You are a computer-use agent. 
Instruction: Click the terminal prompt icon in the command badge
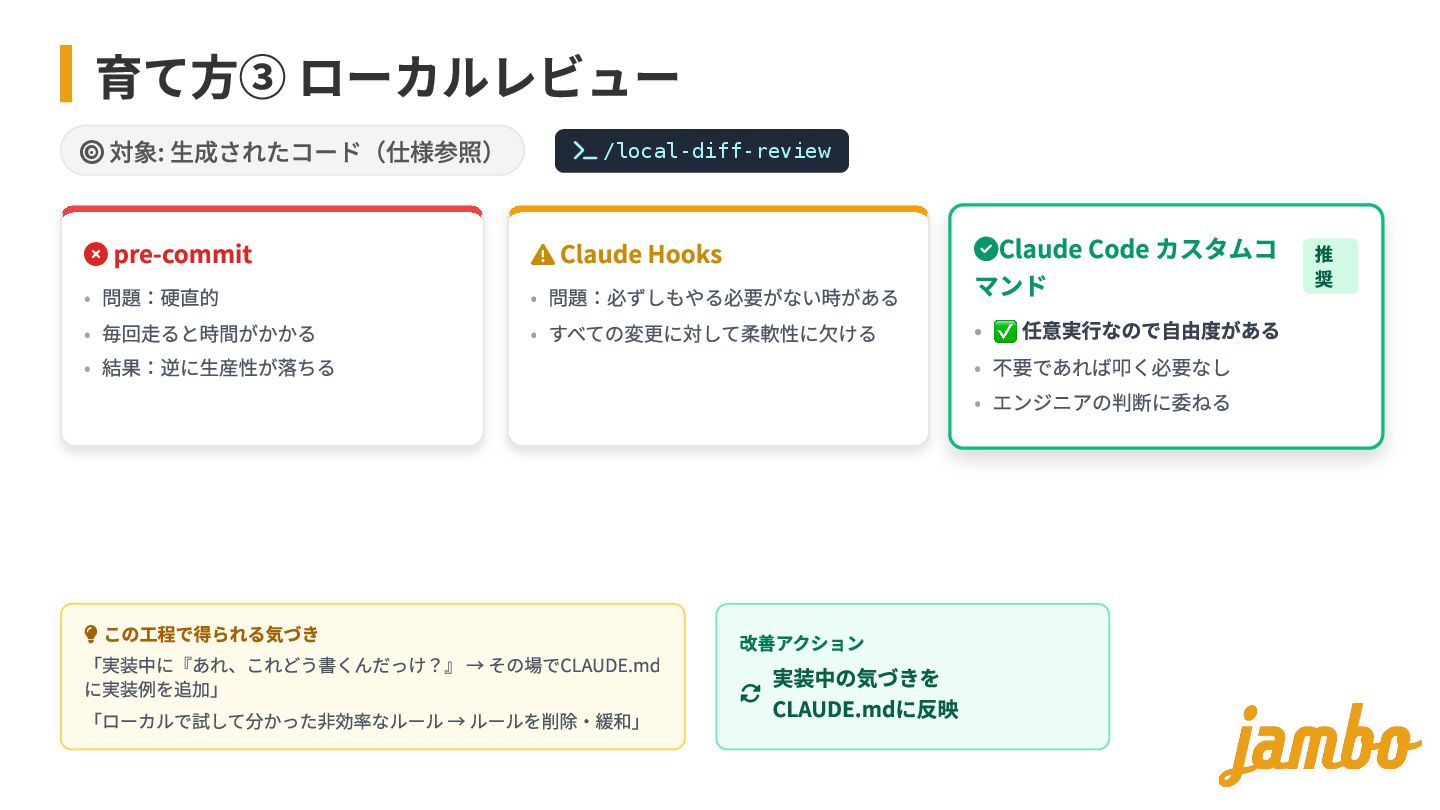pyautogui.click(x=584, y=151)
